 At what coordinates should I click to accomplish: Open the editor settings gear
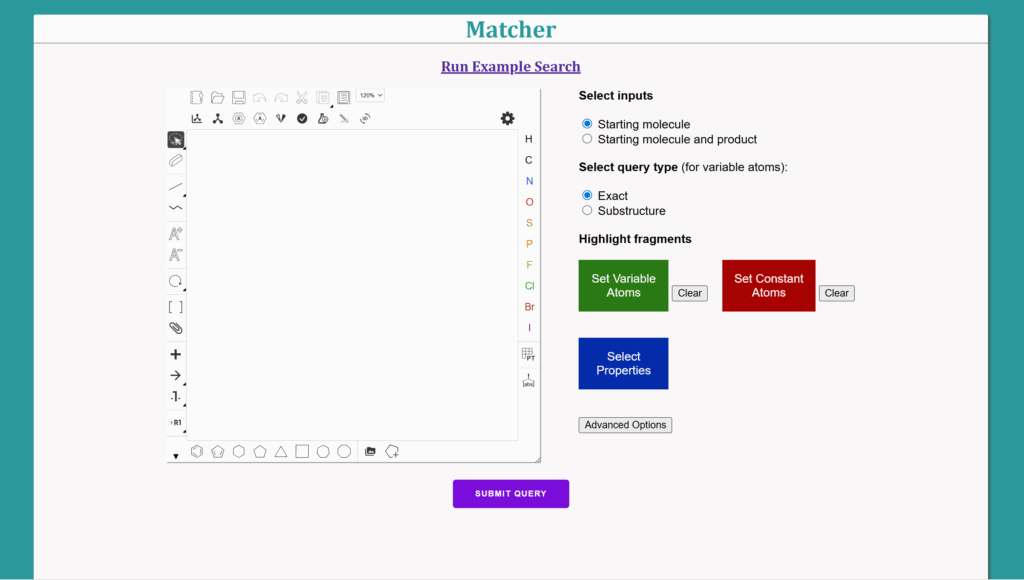point(507,118)
